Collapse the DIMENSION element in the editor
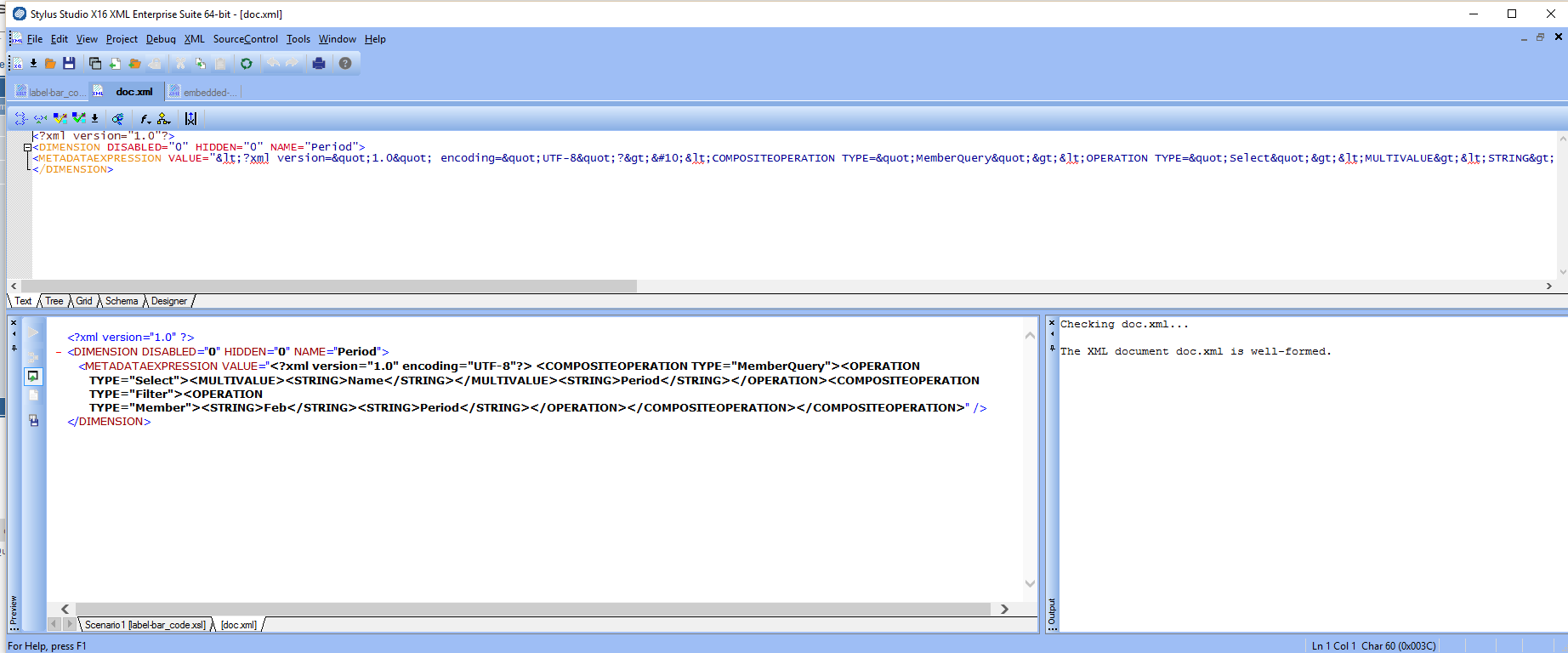Viewport: 1568px width, 653px height. (27, 148)
